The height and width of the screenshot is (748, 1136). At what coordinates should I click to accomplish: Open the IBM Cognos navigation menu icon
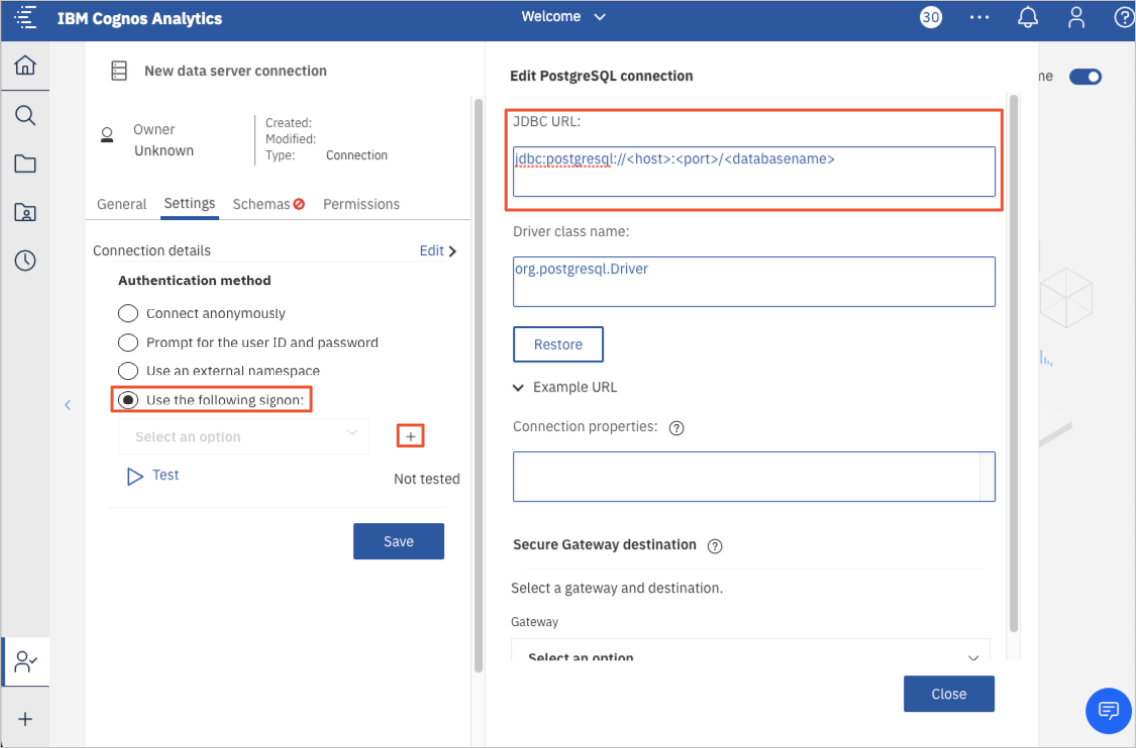25,17
